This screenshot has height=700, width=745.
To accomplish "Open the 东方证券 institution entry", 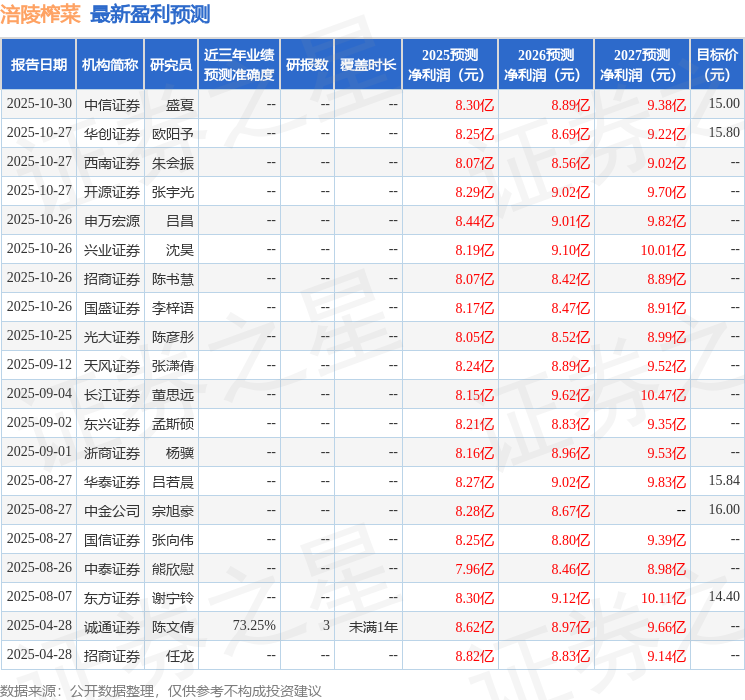I will point(112,597).
